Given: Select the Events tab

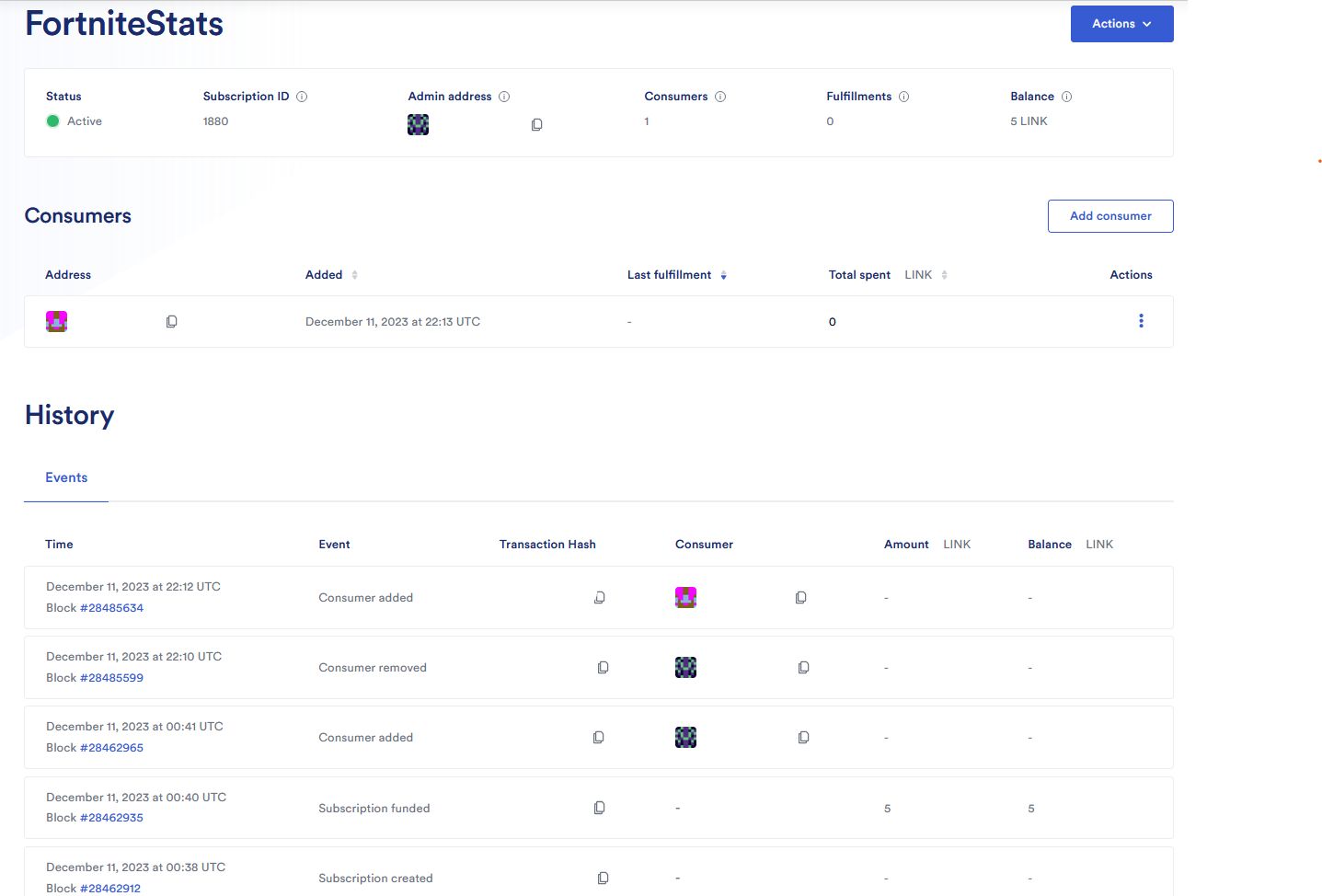Looking at the screenshot, I should click(x=66, y=477).
